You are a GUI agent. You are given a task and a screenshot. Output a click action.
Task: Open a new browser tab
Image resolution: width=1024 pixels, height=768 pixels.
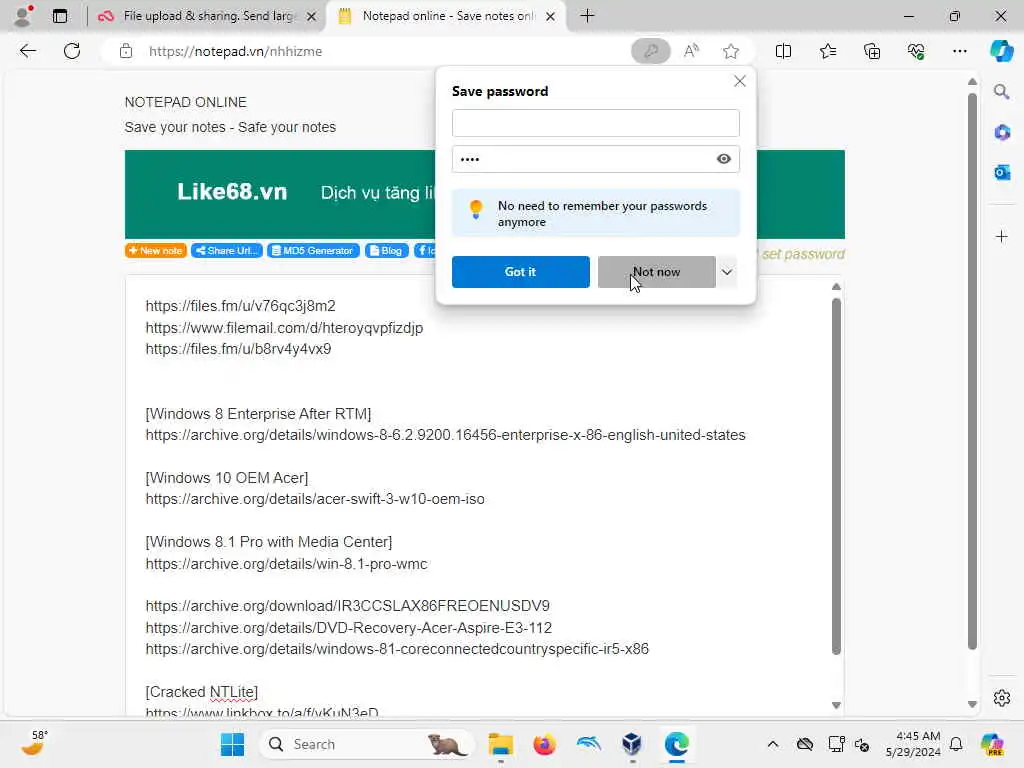[x=587, y=16]
